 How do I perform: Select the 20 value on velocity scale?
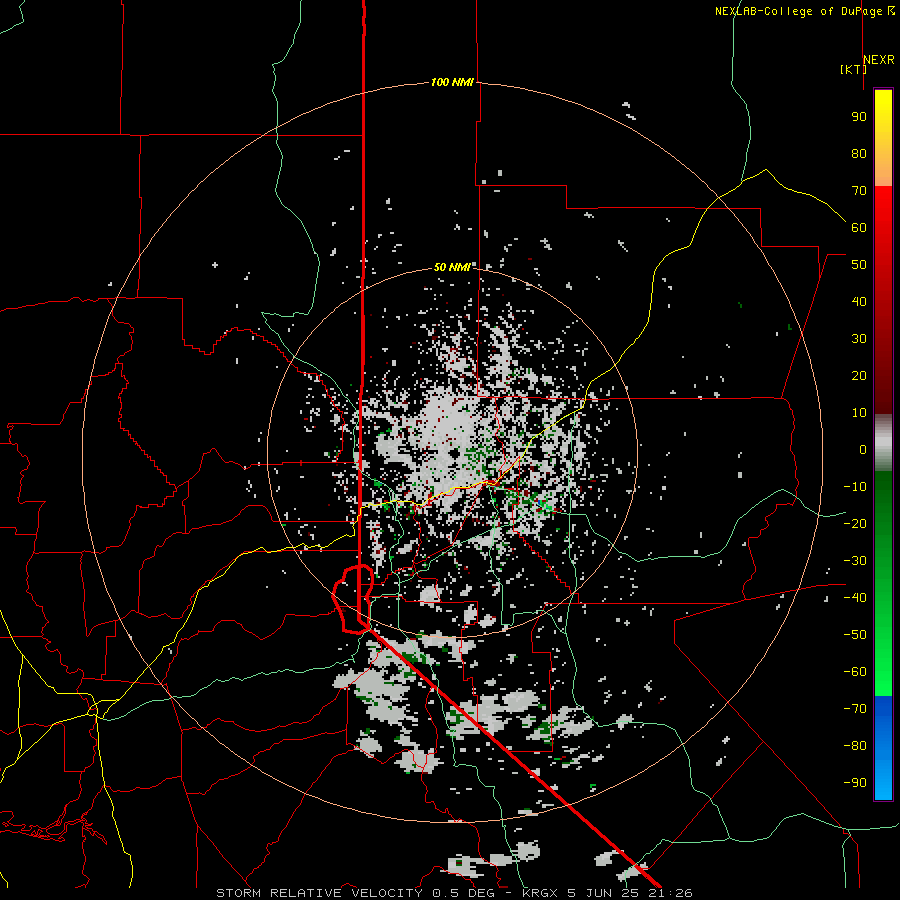coord(859,375)
